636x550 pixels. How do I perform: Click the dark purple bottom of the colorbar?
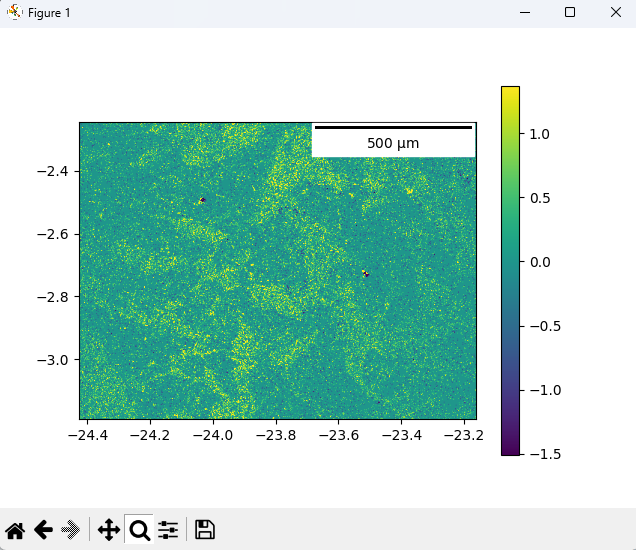pos(510,450)
